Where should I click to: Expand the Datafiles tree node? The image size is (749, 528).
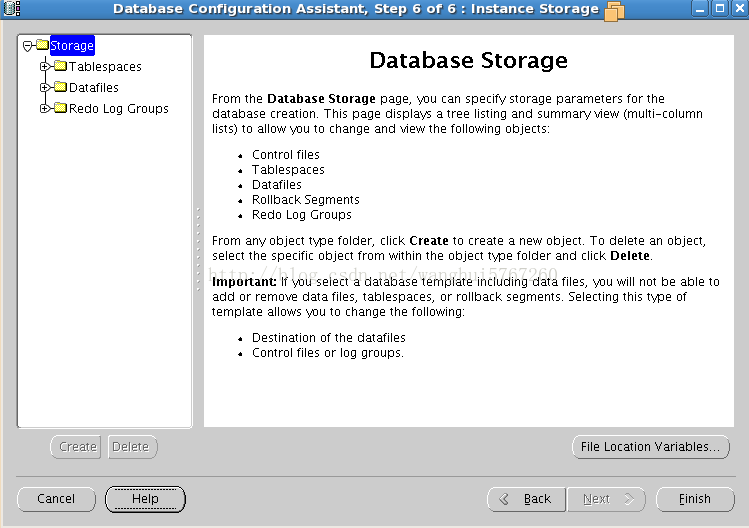[x=44, y=87]
